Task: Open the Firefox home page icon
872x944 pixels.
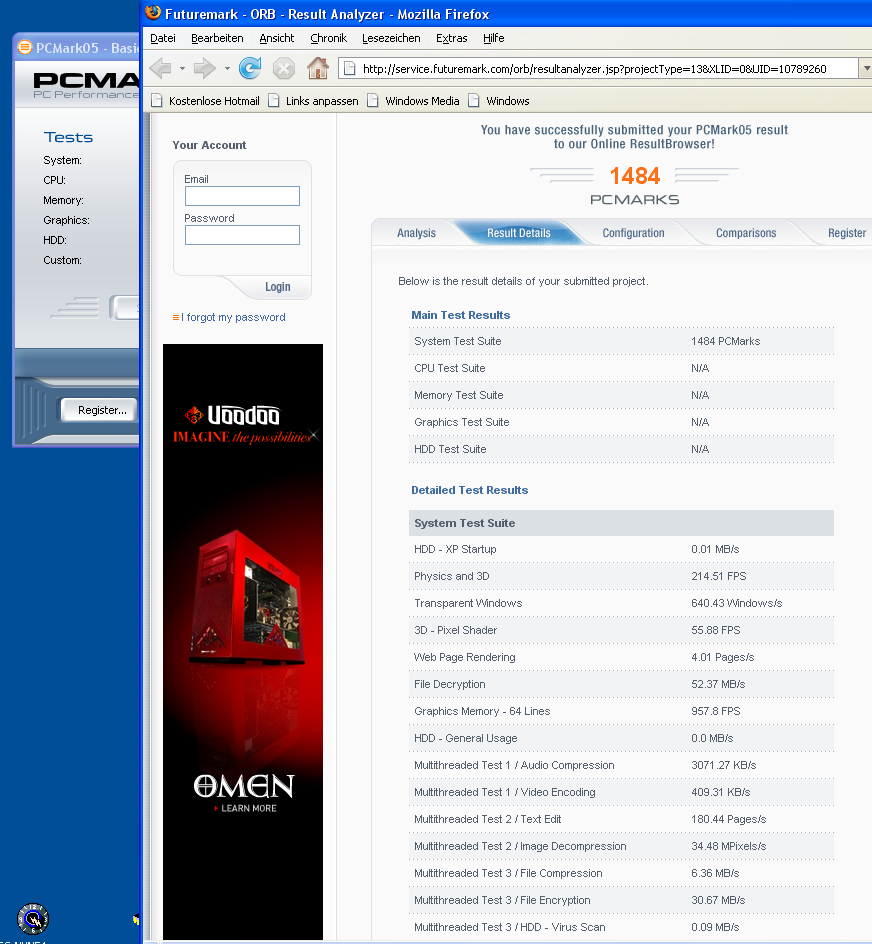Action: (x=318, y=68)
